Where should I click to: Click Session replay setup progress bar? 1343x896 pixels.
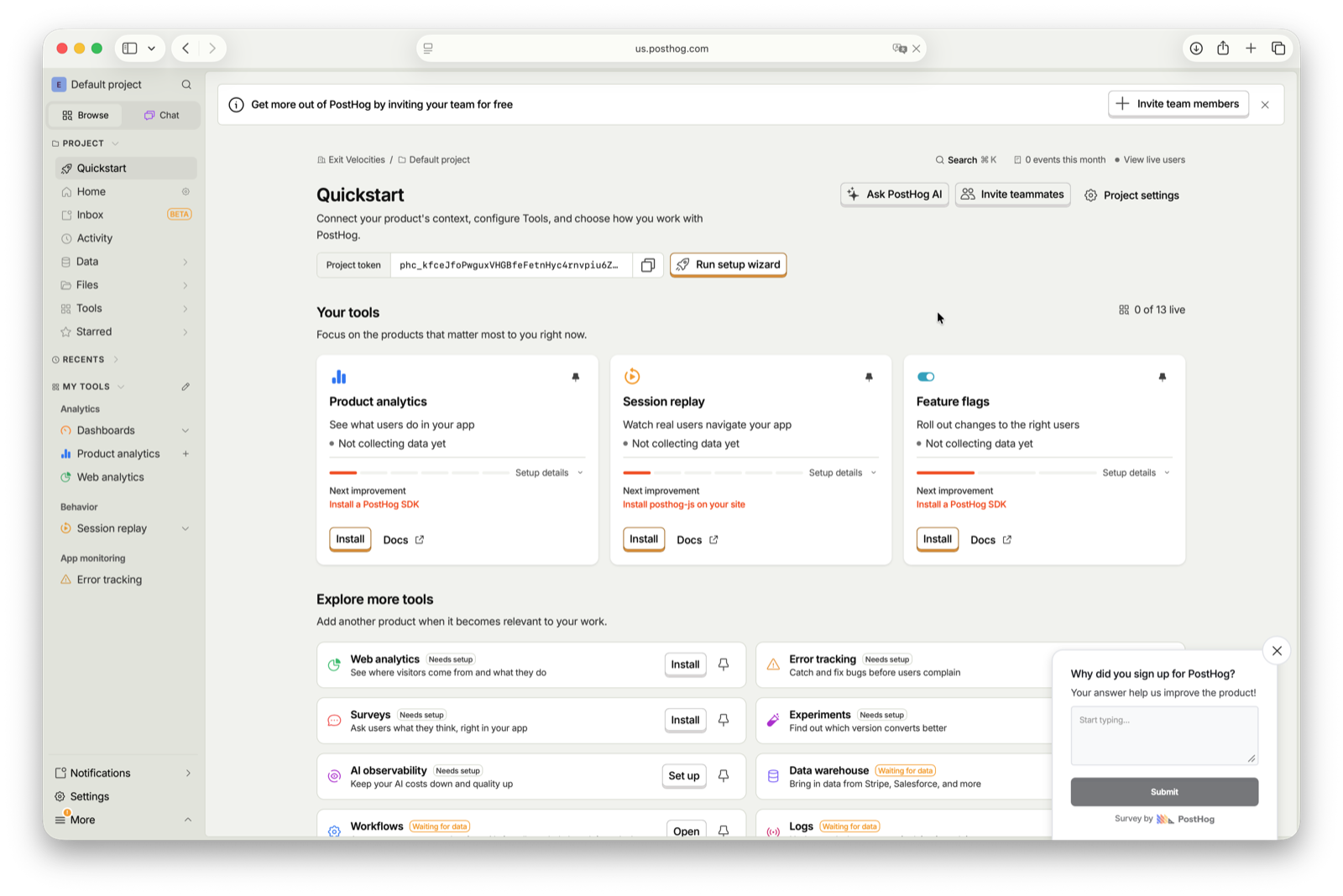click(x=712, y=473)
